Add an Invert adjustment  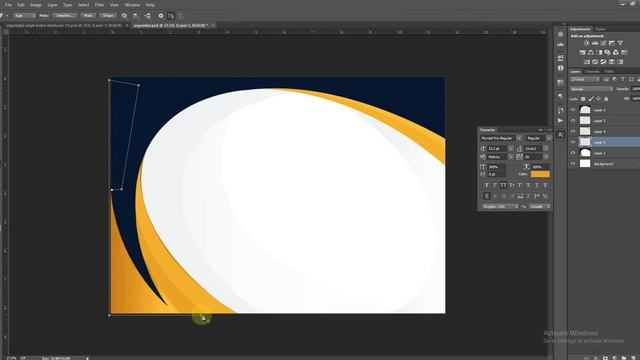(587, 62)
